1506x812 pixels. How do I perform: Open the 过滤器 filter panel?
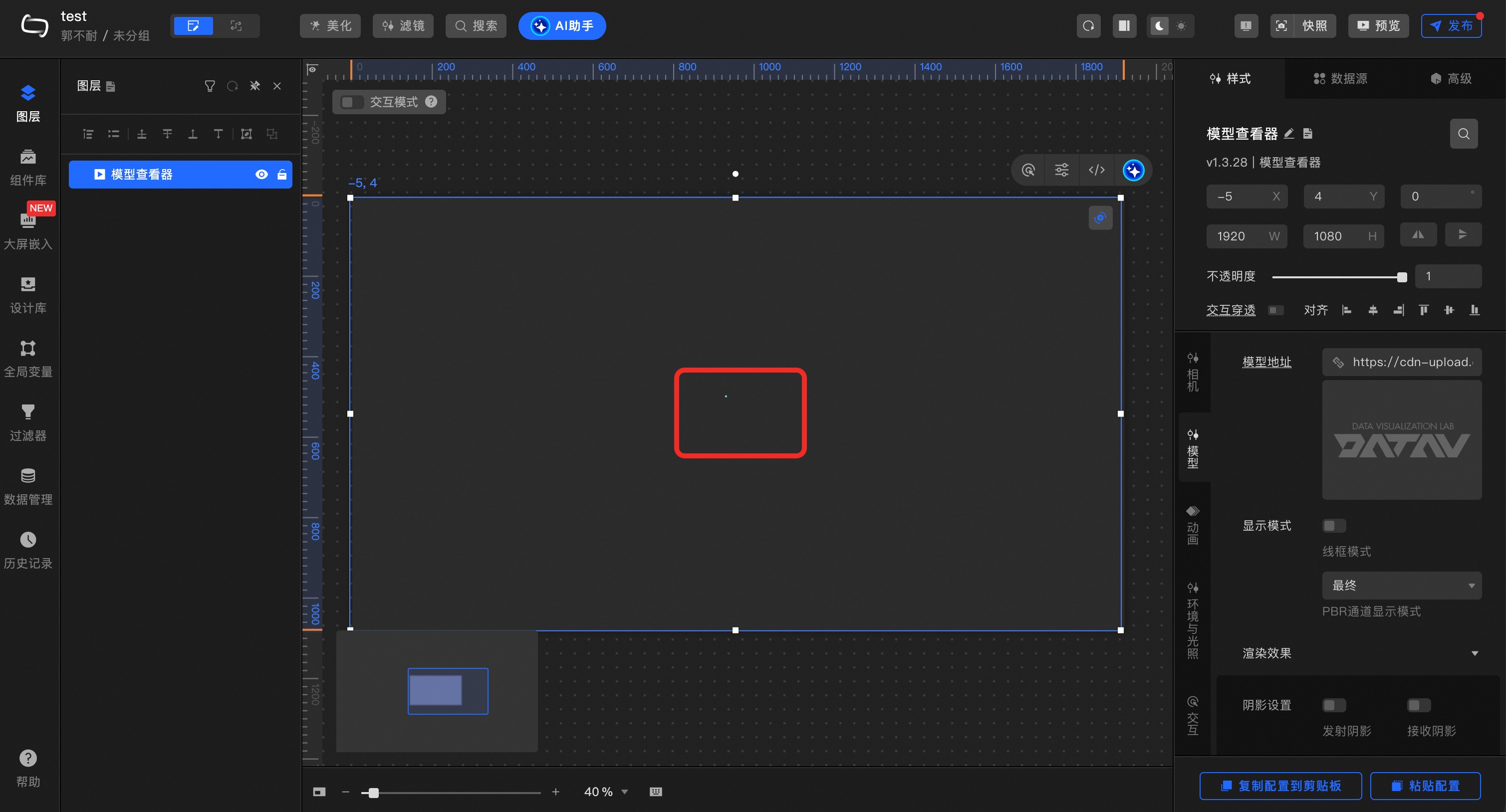pos(27,422)
